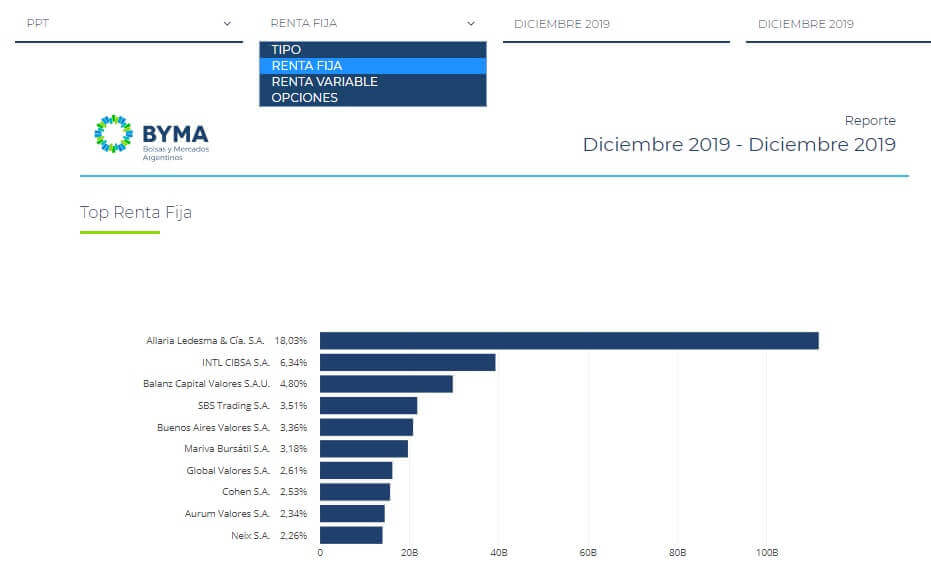Screen dimensions: 931x574
Task: Open the first DICIEMBRE 2019 date selector
Action: 616,24
